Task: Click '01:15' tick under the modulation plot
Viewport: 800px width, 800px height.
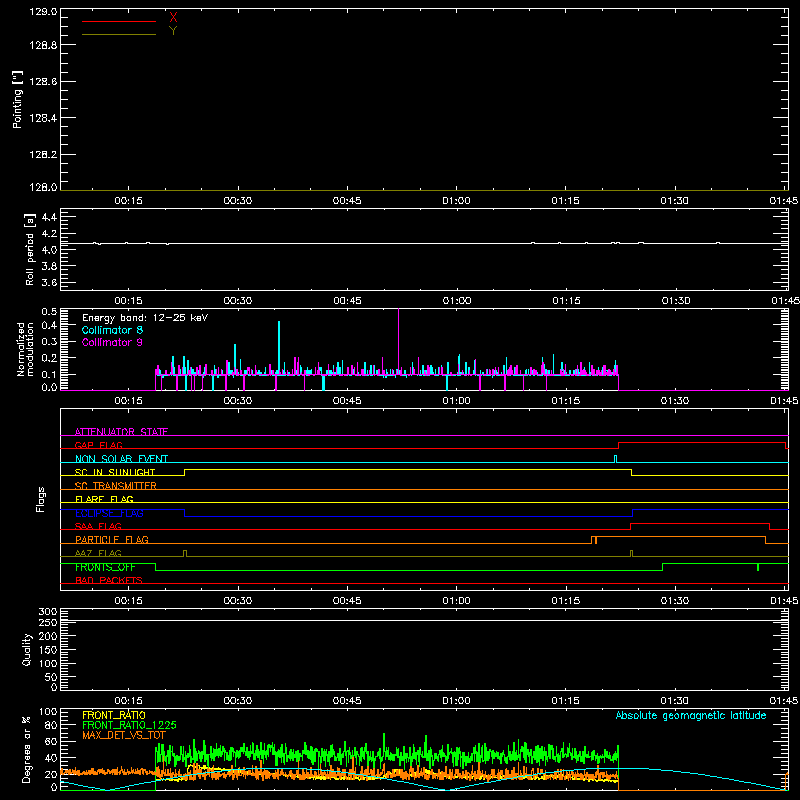Action: (x=566, y=401)
